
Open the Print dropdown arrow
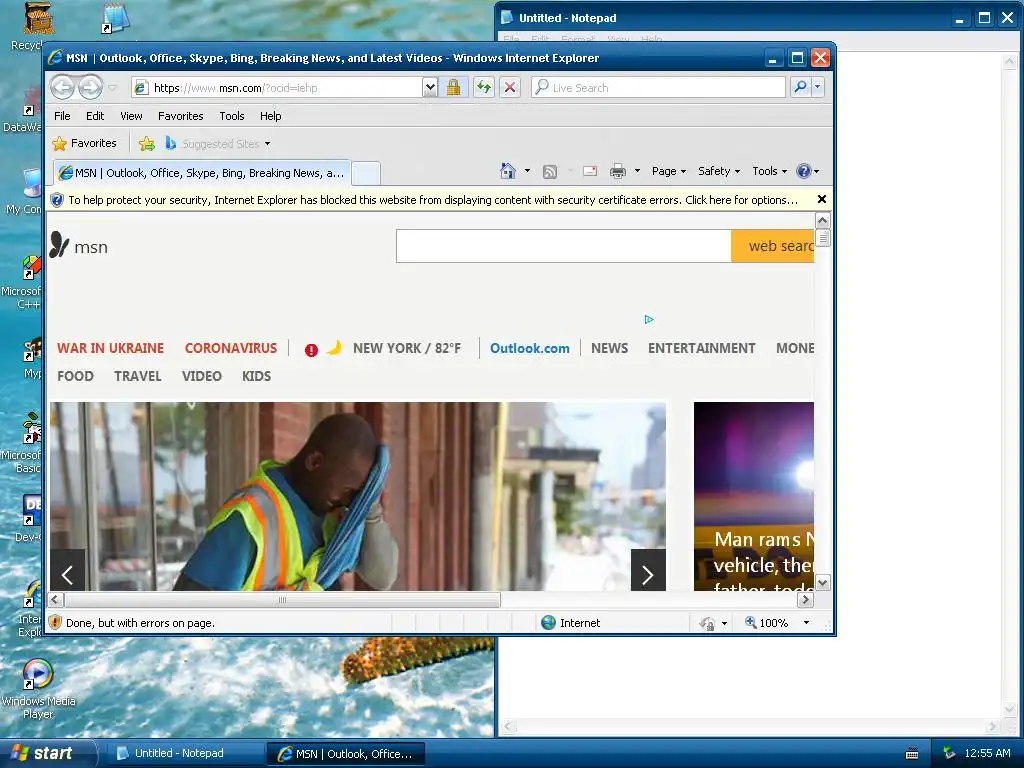637,171
